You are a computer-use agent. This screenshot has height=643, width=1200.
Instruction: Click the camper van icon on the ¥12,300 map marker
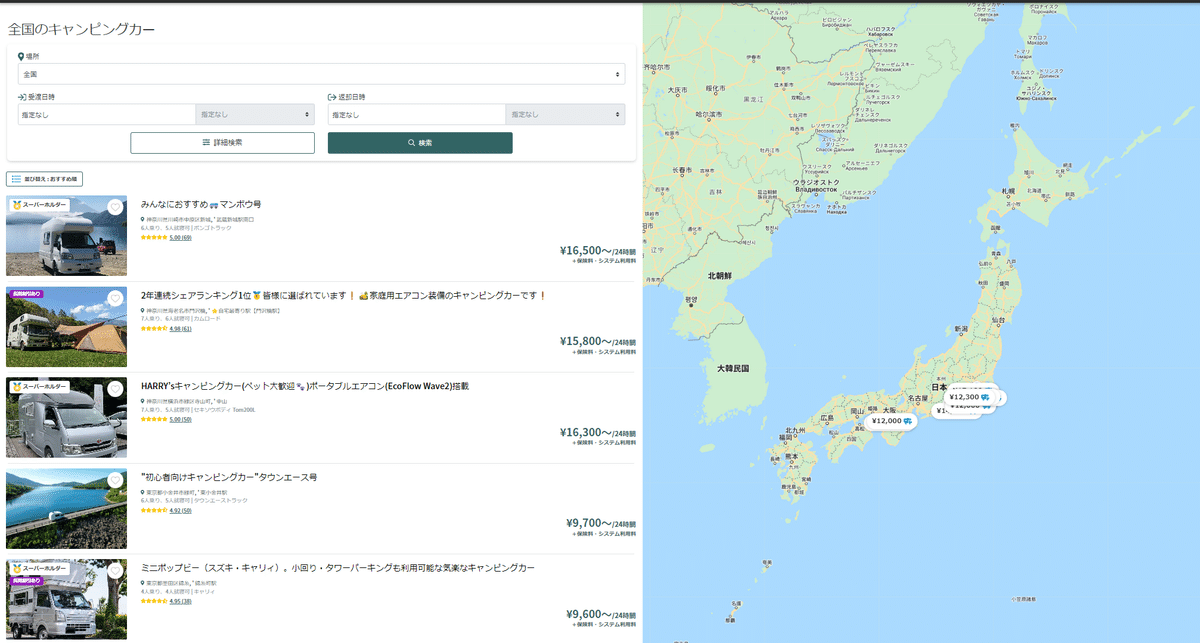(x=985, y=398)
